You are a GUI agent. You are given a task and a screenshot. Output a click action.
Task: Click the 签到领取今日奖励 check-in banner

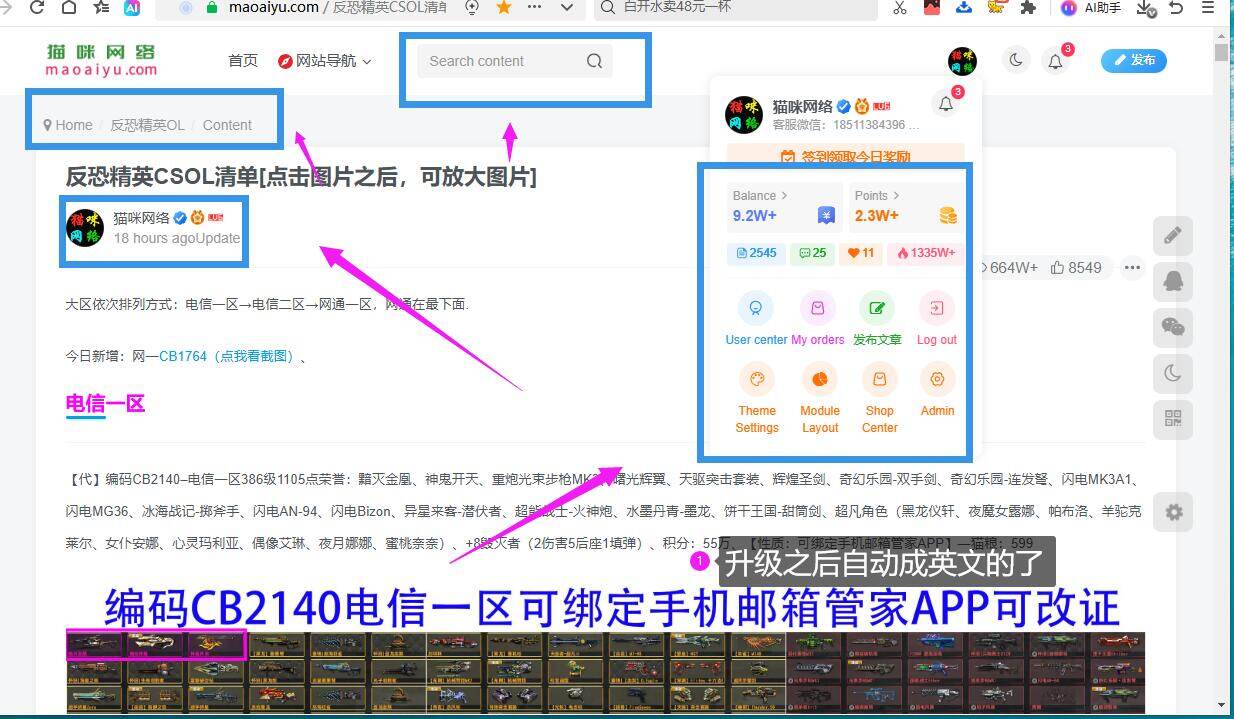coord(846,156)
